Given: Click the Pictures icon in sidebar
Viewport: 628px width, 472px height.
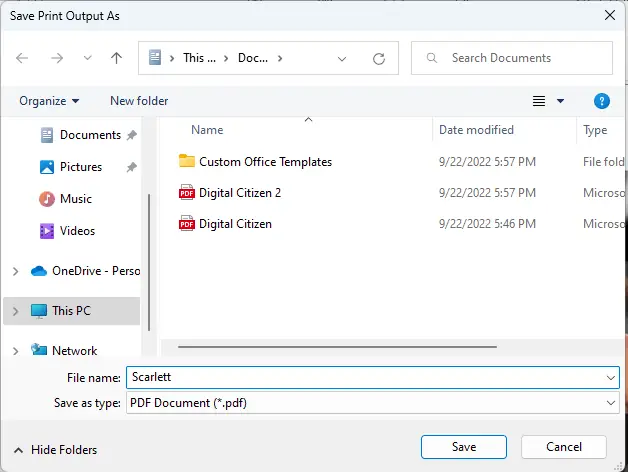Looking at the screenshot, I should [x=47, y=167].
